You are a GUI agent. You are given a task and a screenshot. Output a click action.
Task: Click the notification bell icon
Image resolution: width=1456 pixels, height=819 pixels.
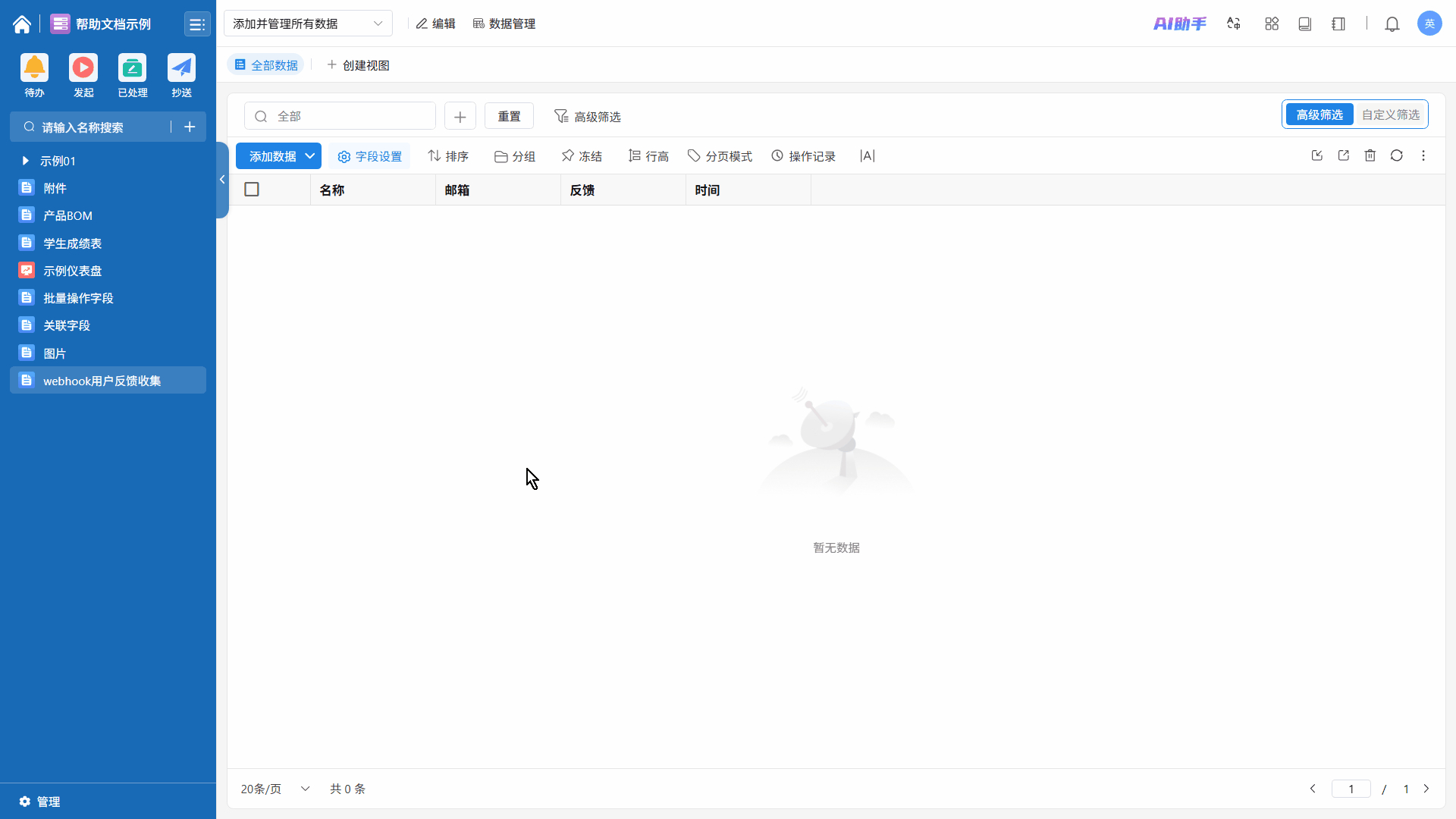(1392, 24)
